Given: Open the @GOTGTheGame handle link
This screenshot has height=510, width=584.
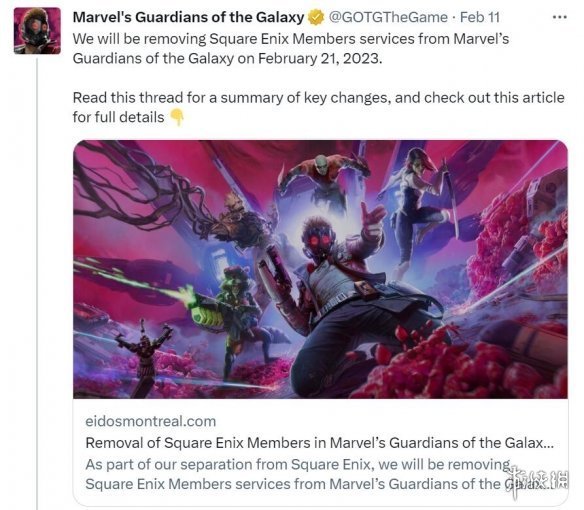Looking at the screenshot, I should tap(388, 17).
